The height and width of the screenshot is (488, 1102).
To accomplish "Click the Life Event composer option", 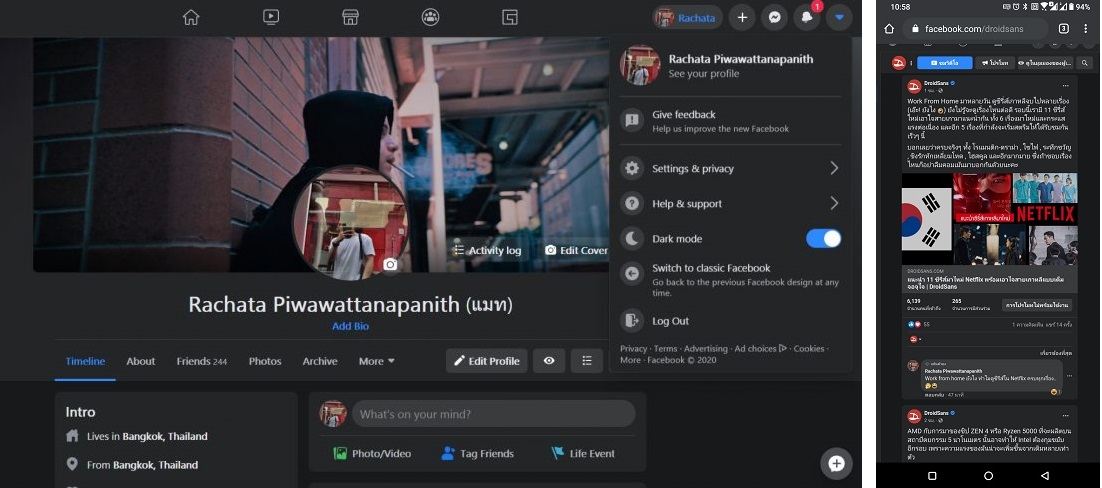I will click(x=583, y=454).
